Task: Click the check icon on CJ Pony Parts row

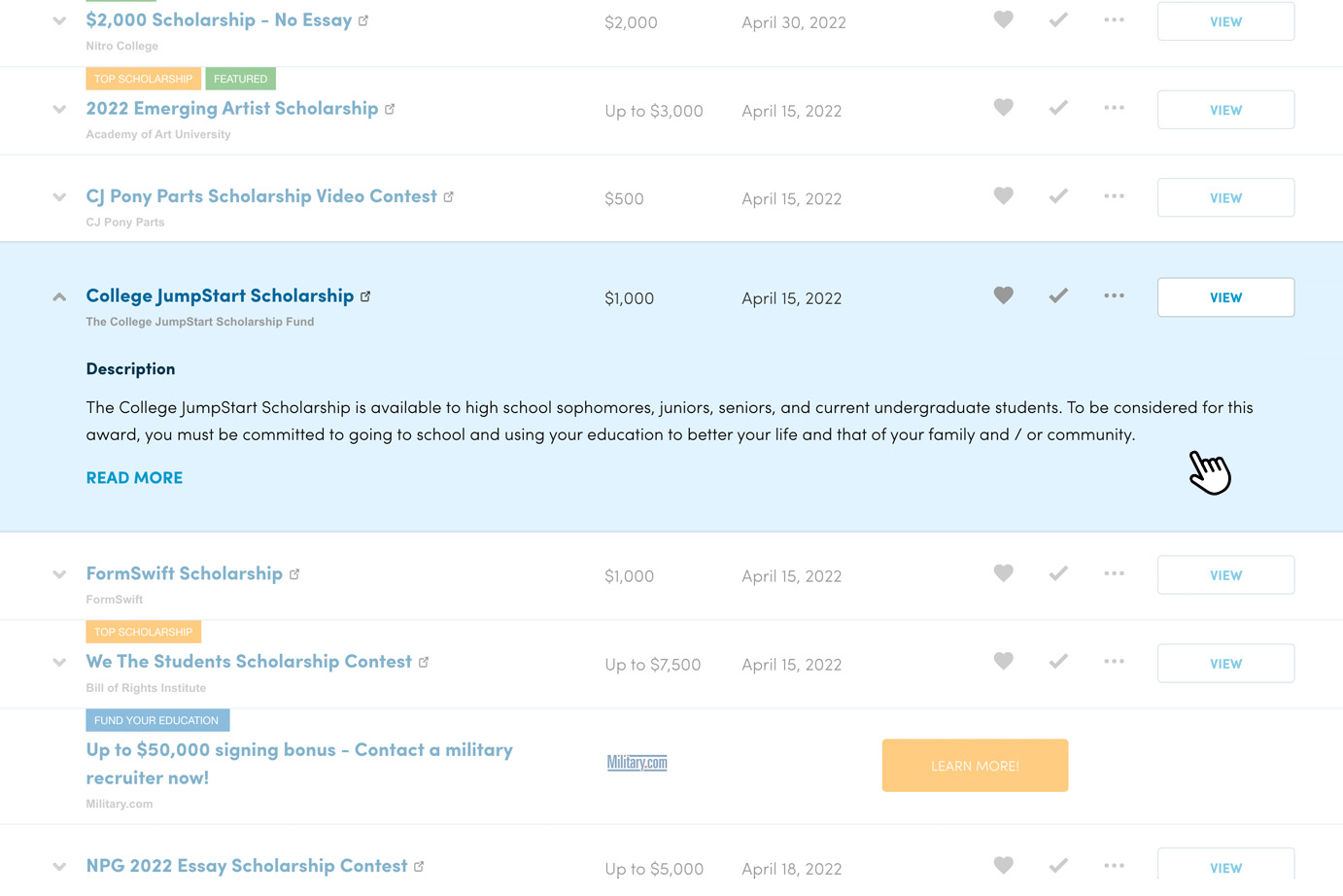Action: pos(1058,194)
